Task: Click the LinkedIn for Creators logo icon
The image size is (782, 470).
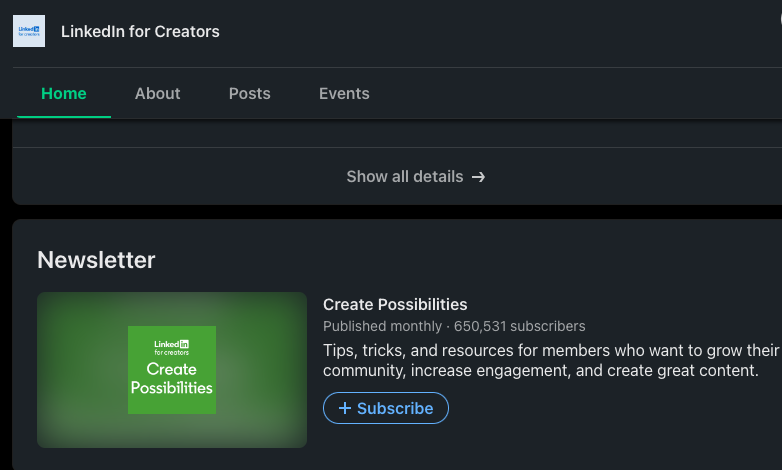Action: click(29, 31)
